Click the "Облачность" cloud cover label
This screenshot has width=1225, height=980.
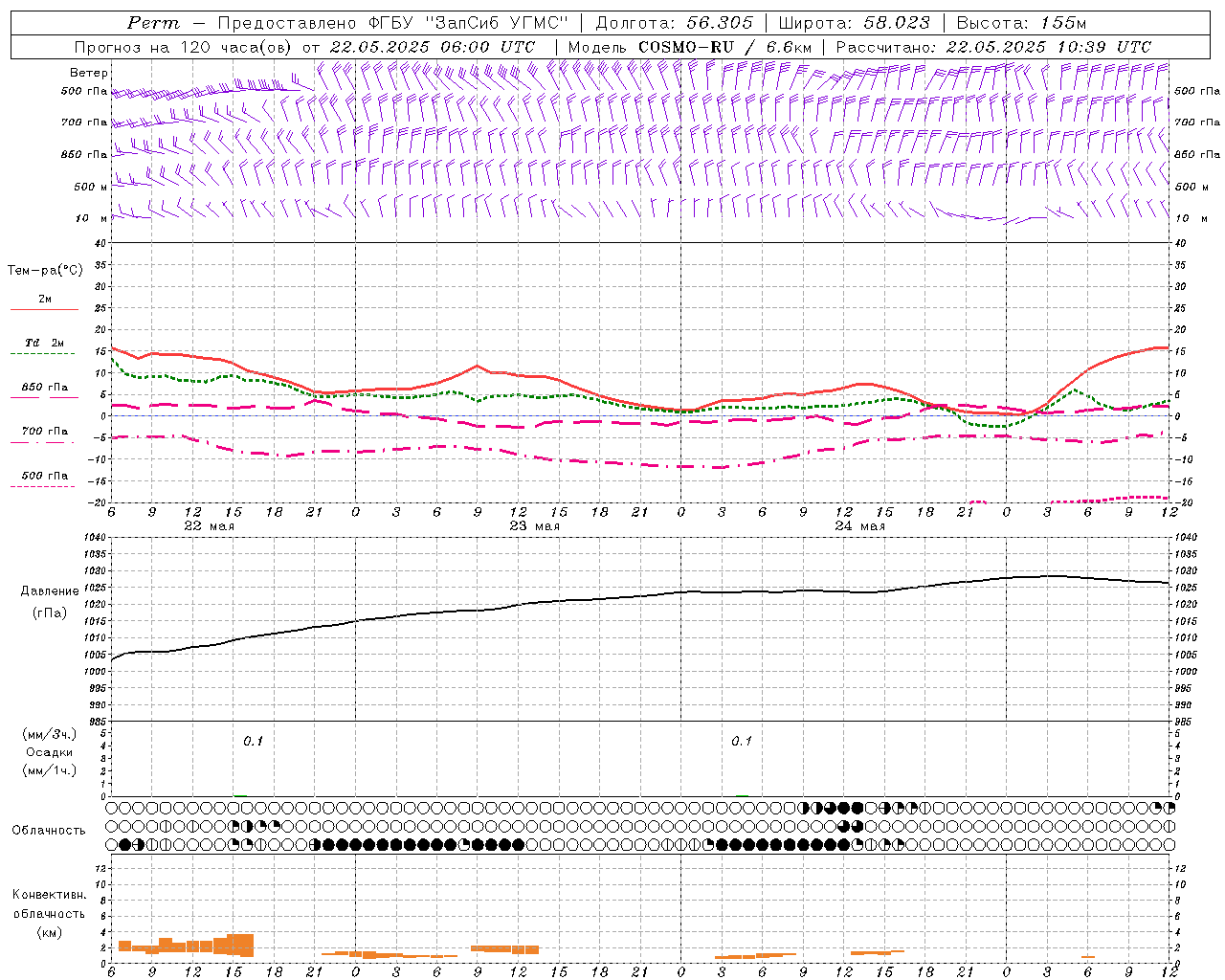49,831
